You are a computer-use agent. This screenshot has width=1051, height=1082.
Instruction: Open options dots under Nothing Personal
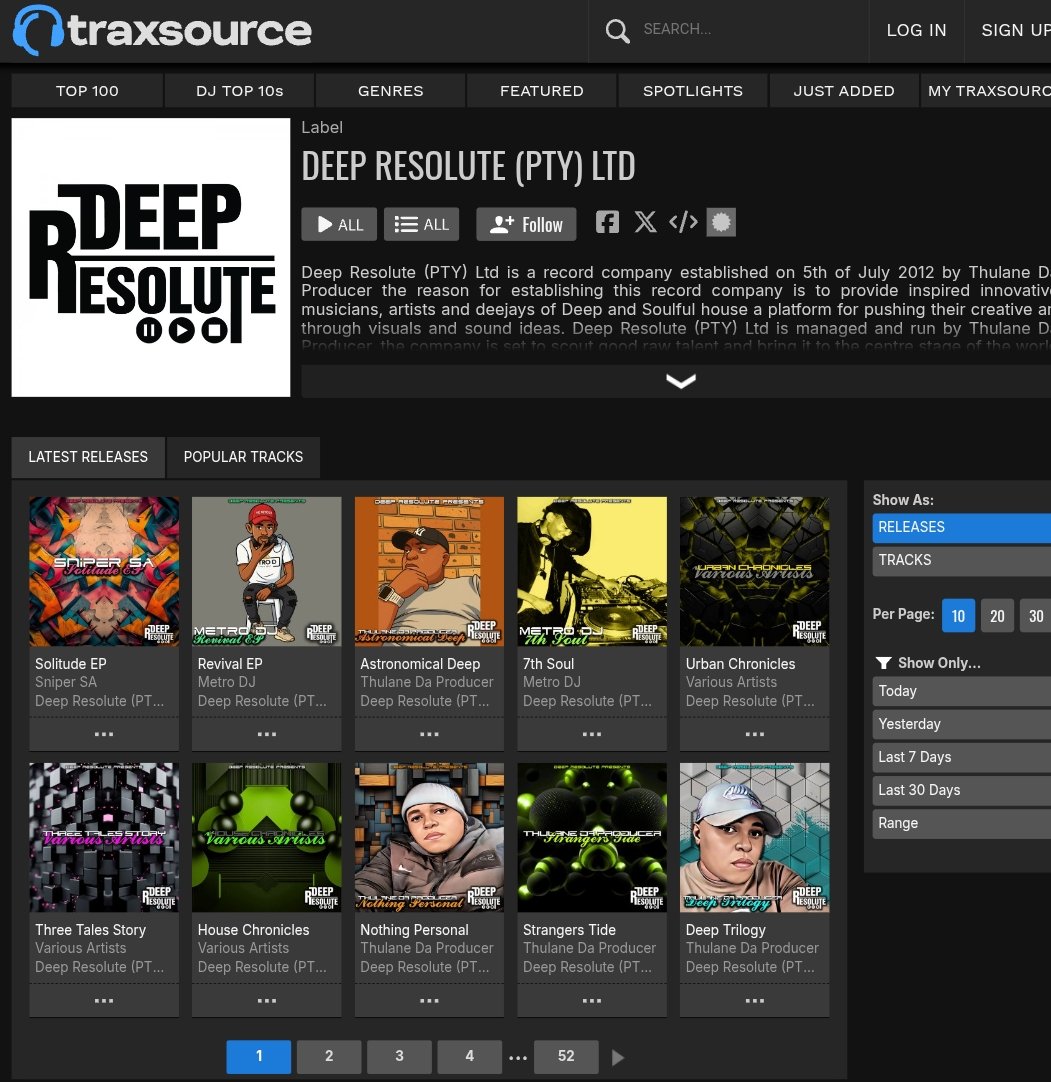click(429, 1001)
